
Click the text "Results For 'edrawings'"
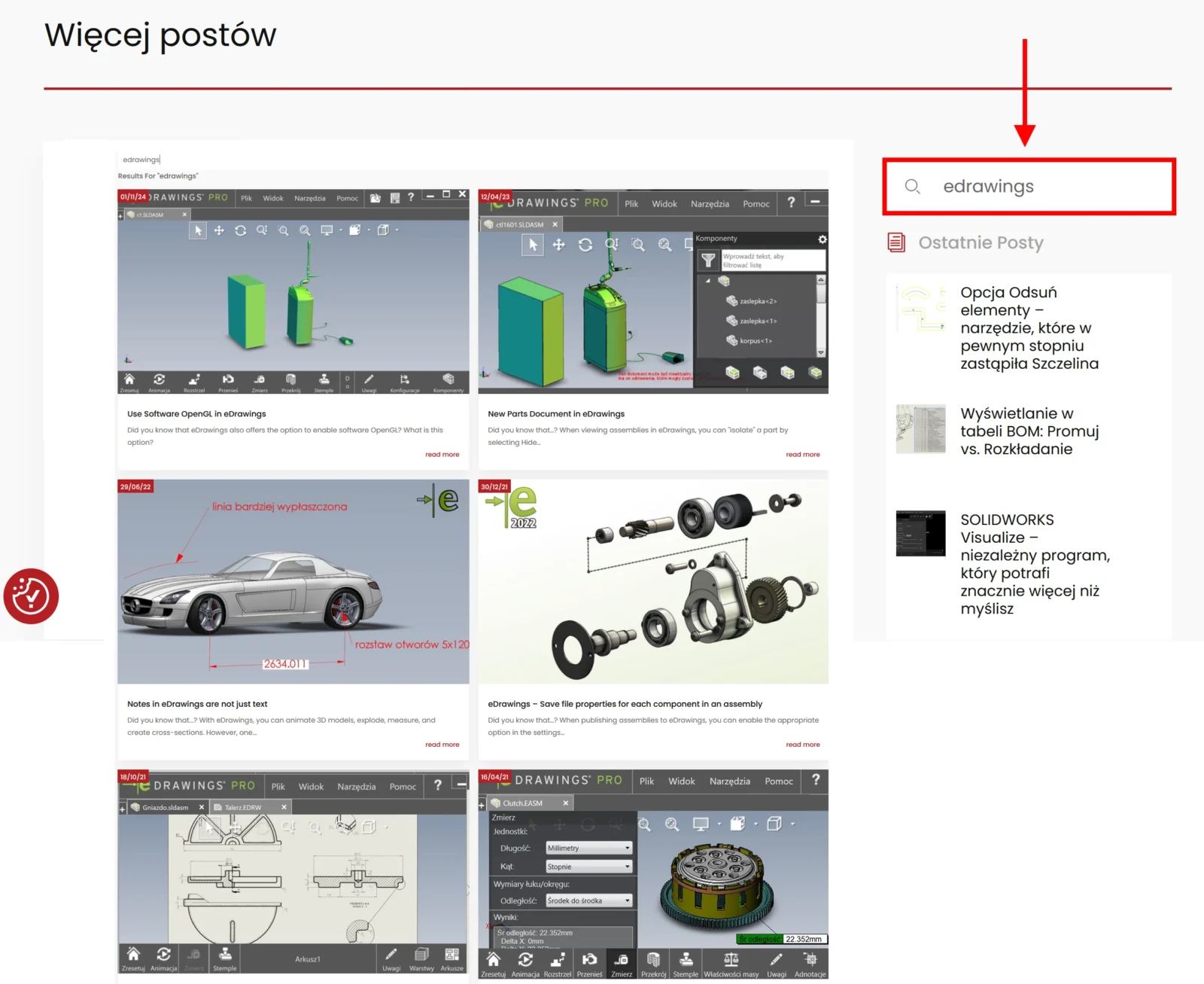pyautogui.click(x=158, y=176)
